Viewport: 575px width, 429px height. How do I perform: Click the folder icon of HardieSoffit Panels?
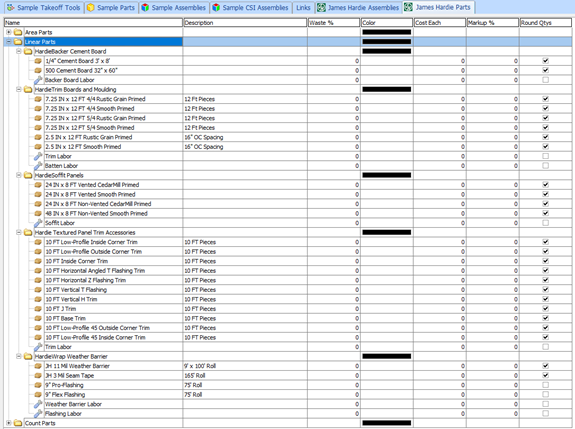[28, 175]
